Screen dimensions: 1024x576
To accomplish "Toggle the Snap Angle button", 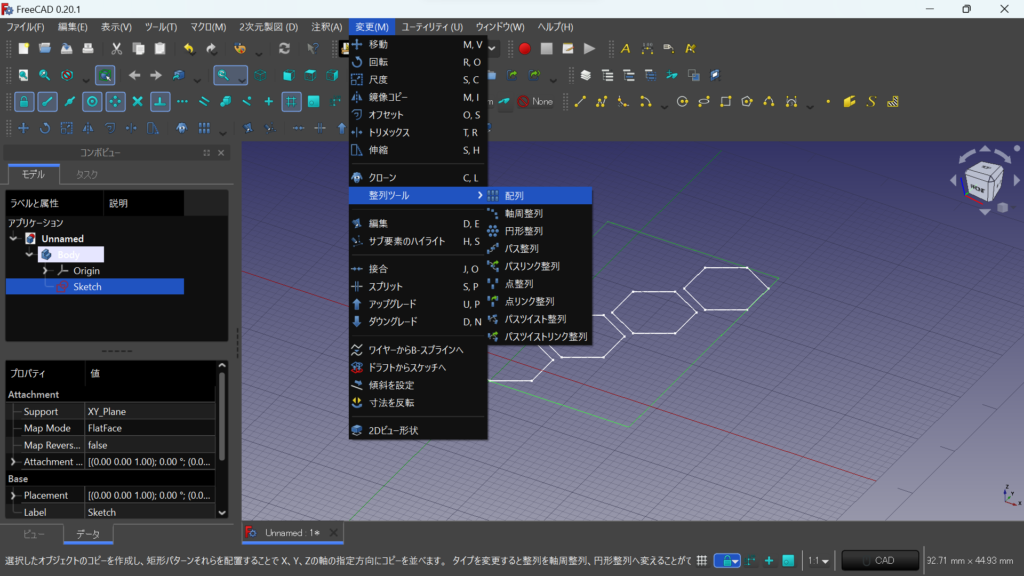I will click(115, 101).
